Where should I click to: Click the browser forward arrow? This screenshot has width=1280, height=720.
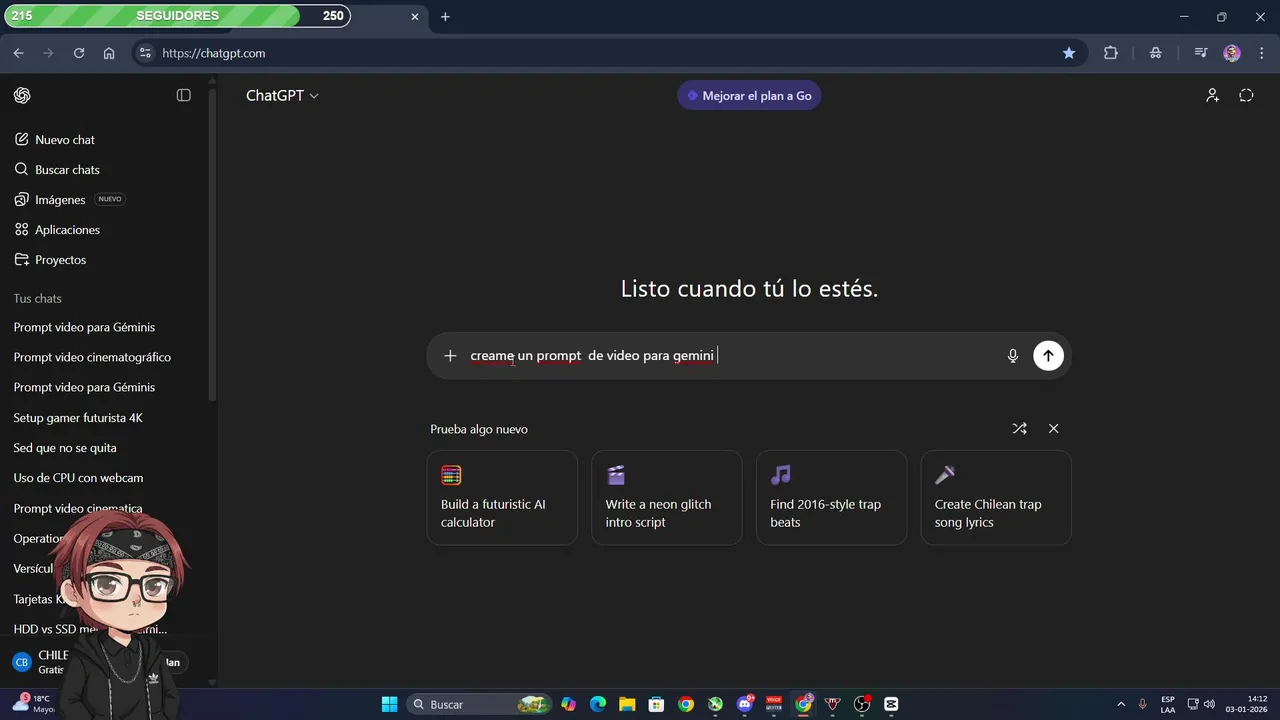pyautogui.click(x=48, y=53)
